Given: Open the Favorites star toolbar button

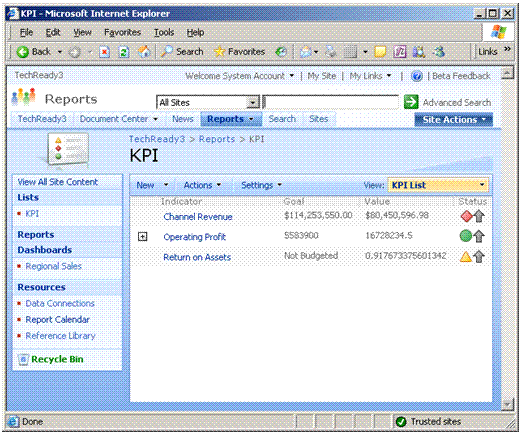Looking at the screenshot, I should click(239, 52).
